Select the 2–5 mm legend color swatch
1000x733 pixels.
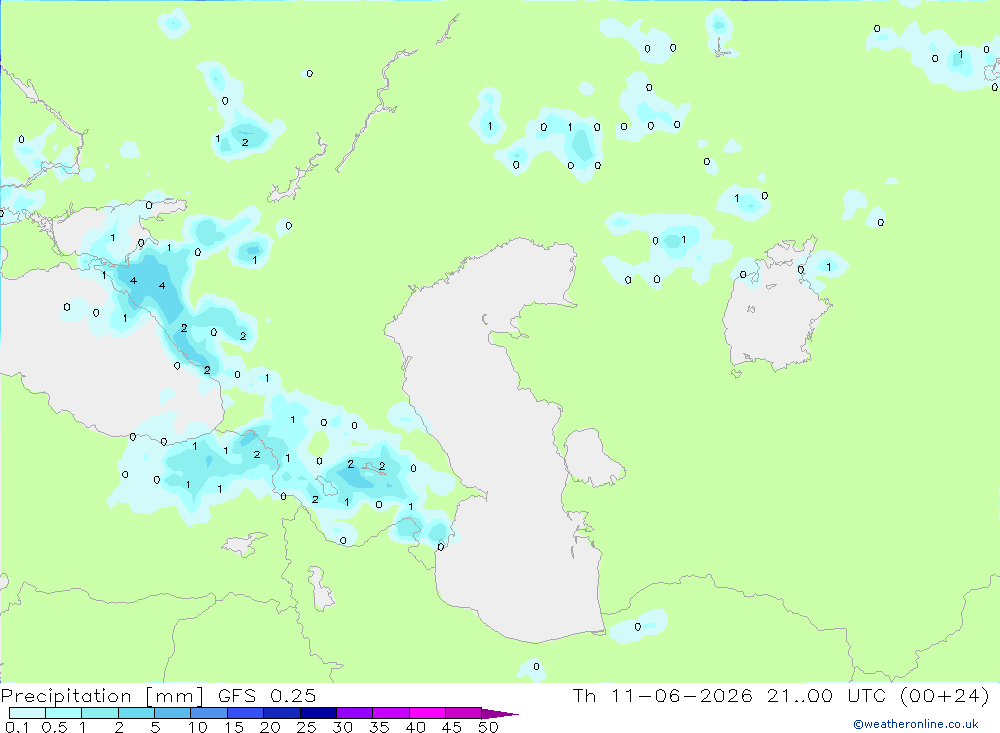pos(136,713)
